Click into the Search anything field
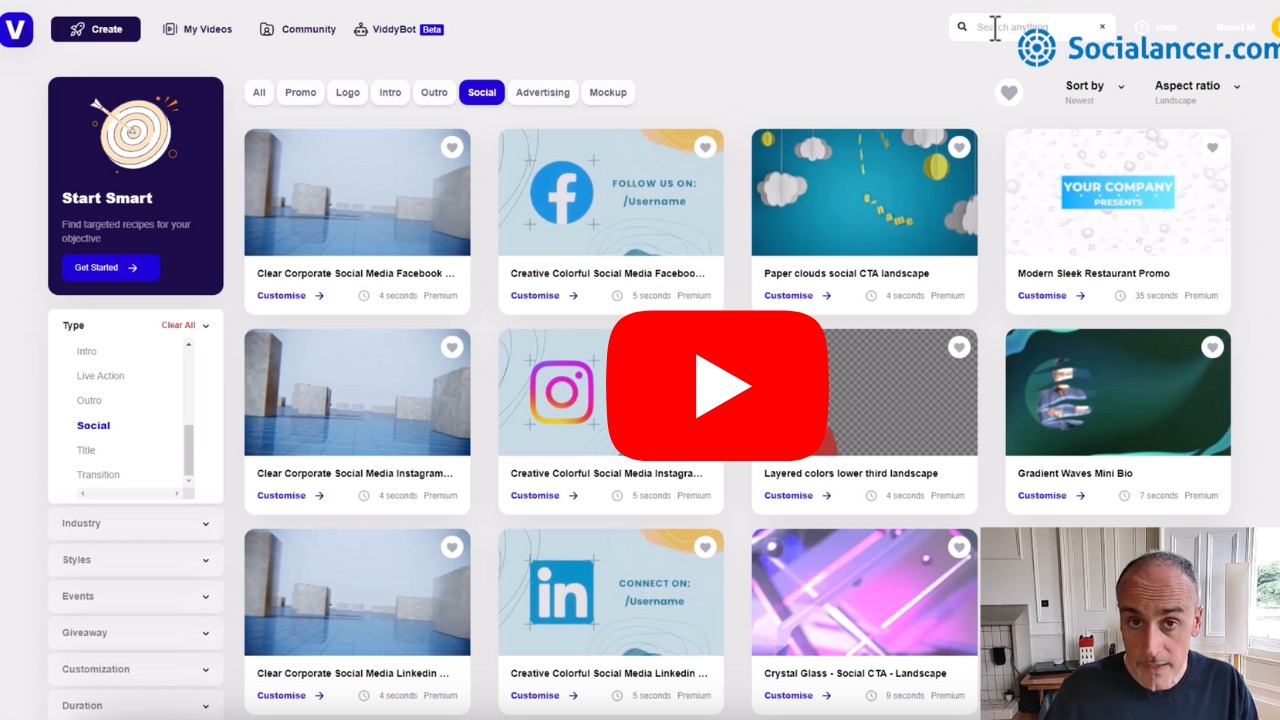The width and height of the screenshot is (1280, 720). [1034, 27]
